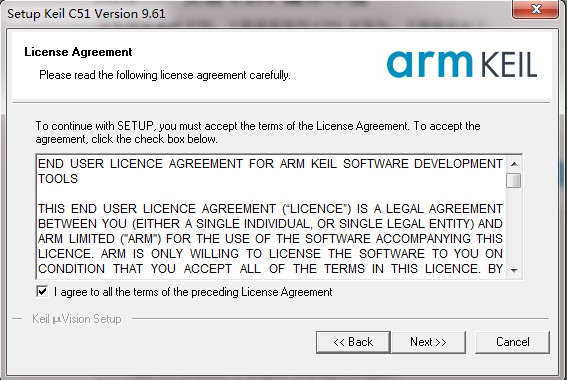
Task: Click the license text scrollbar up arrow
Action: 514,164
